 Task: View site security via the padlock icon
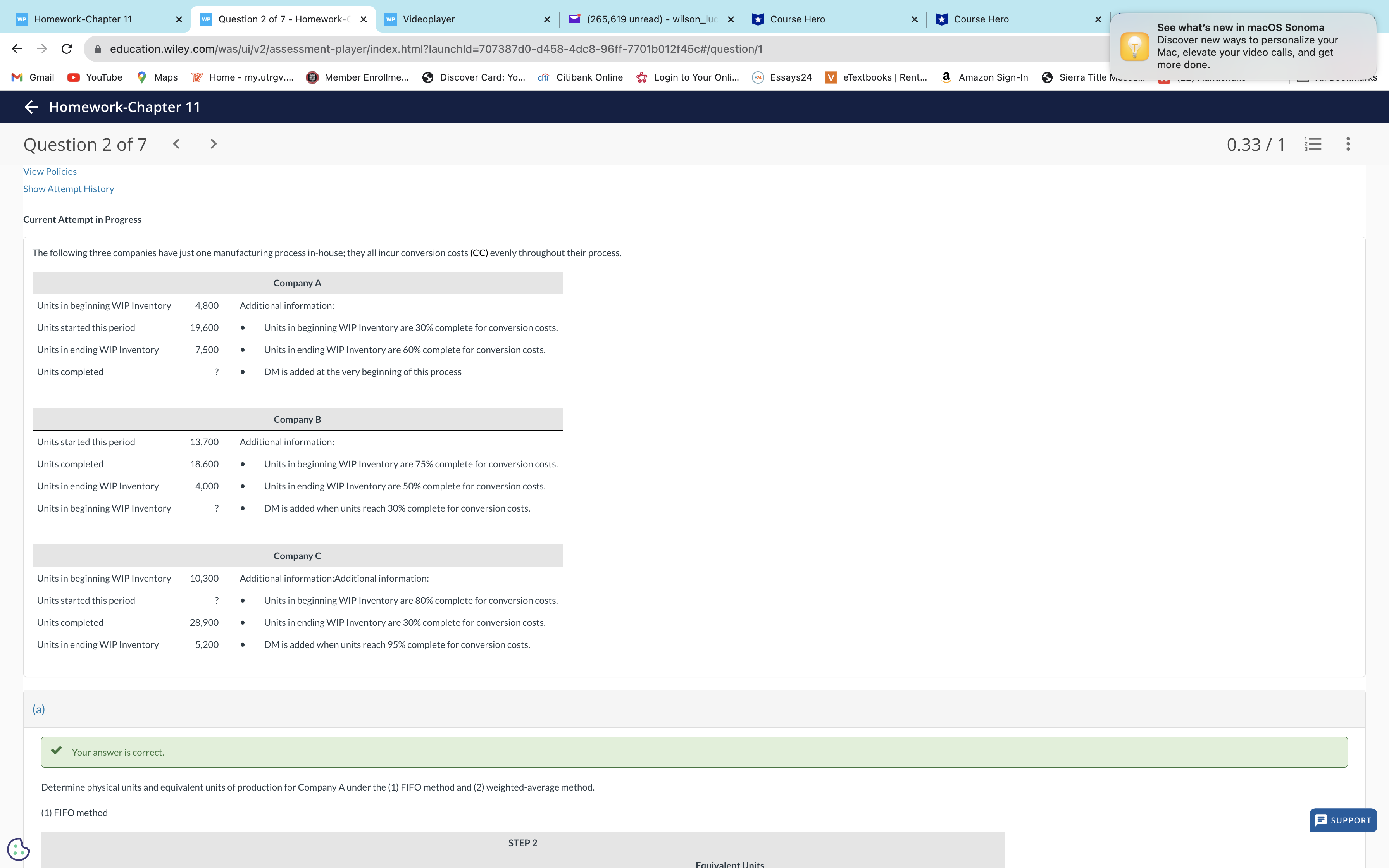[98, 48]
